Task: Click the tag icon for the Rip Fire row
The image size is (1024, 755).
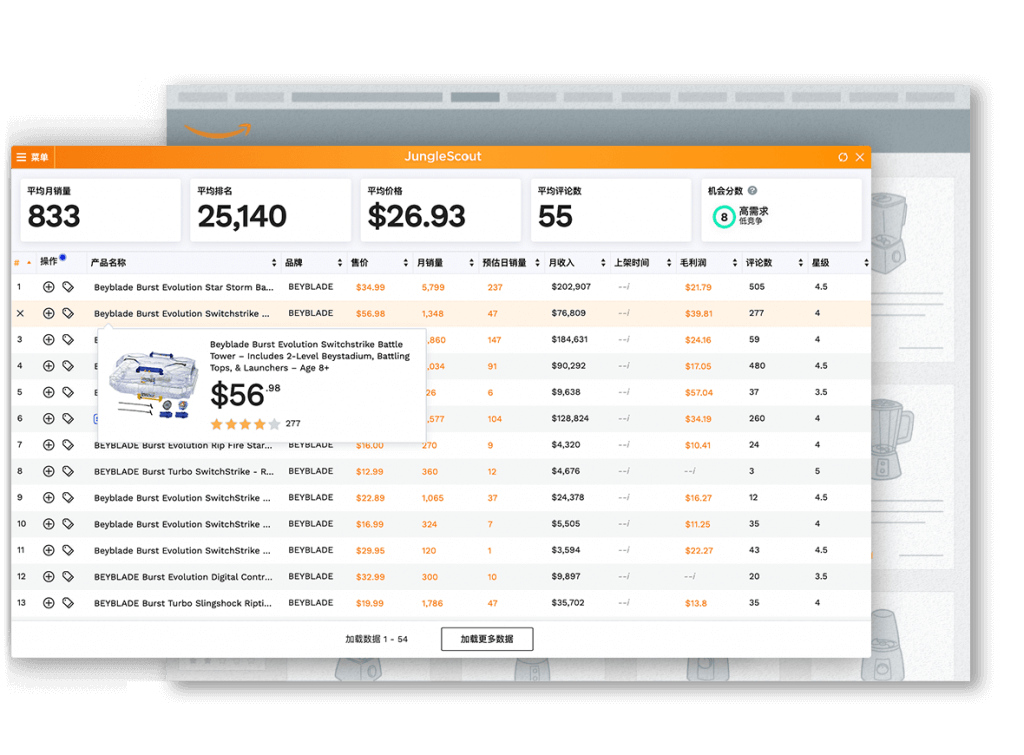Action: pos(68,445)
